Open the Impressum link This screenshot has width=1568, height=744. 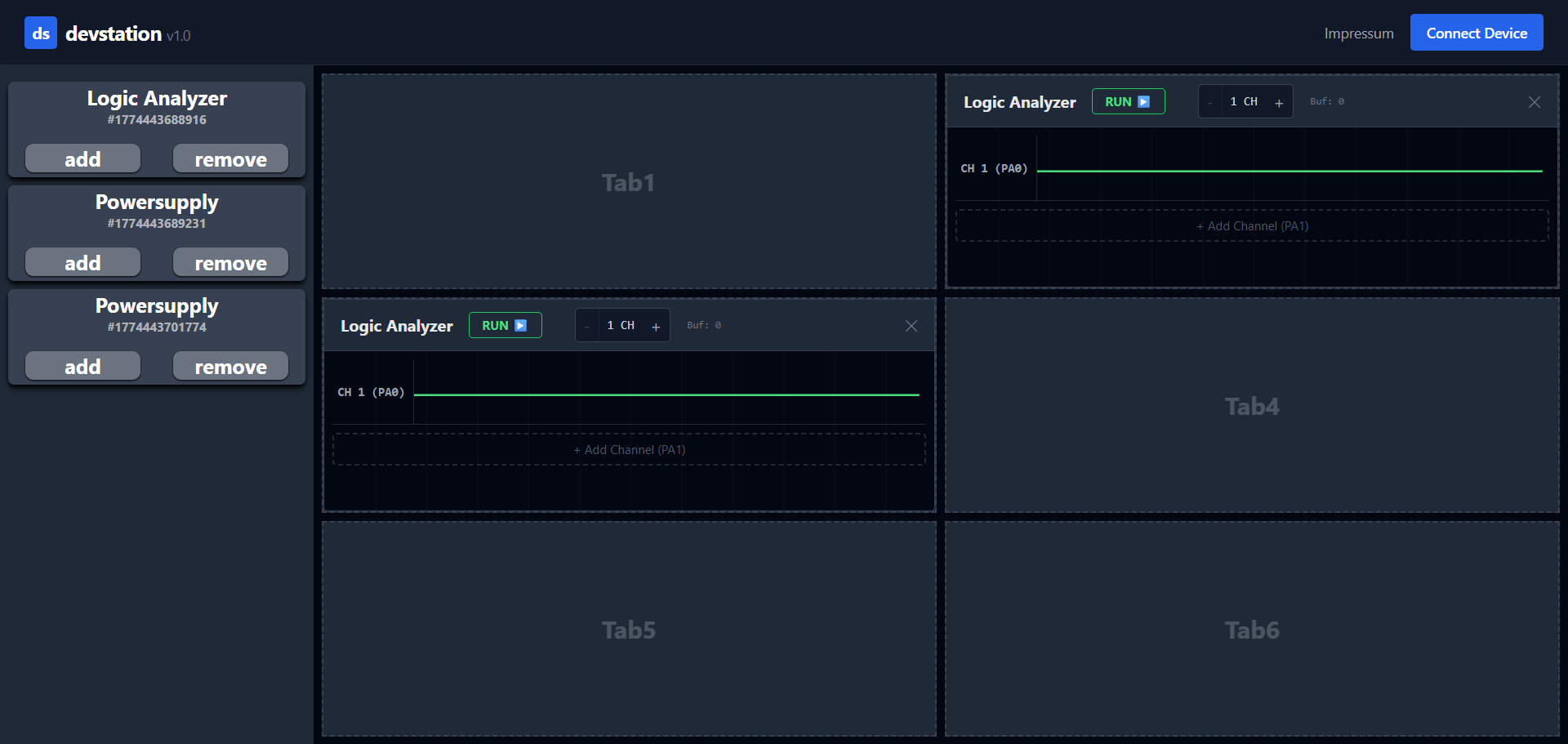1358,33
